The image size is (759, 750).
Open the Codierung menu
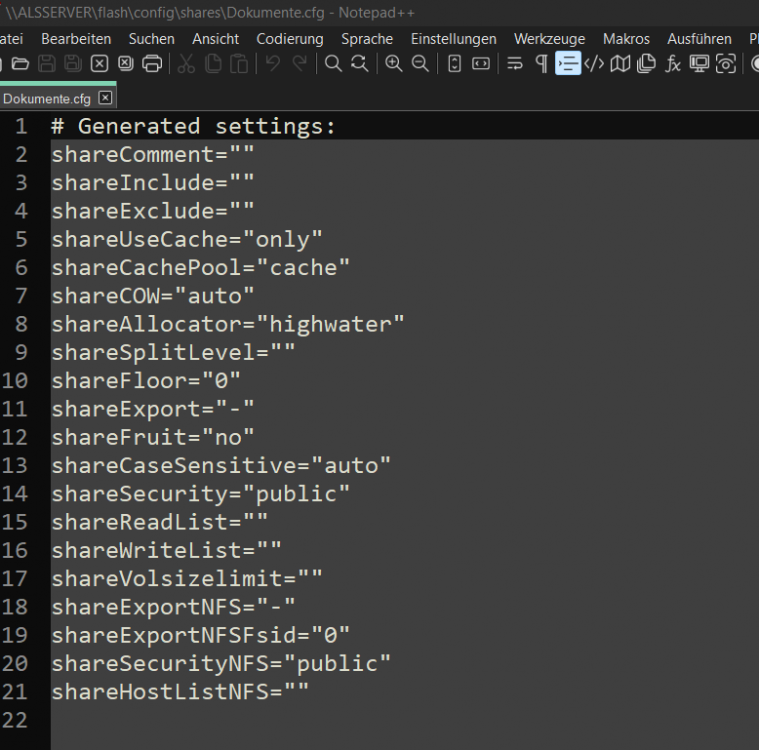(x=290, y=39)
